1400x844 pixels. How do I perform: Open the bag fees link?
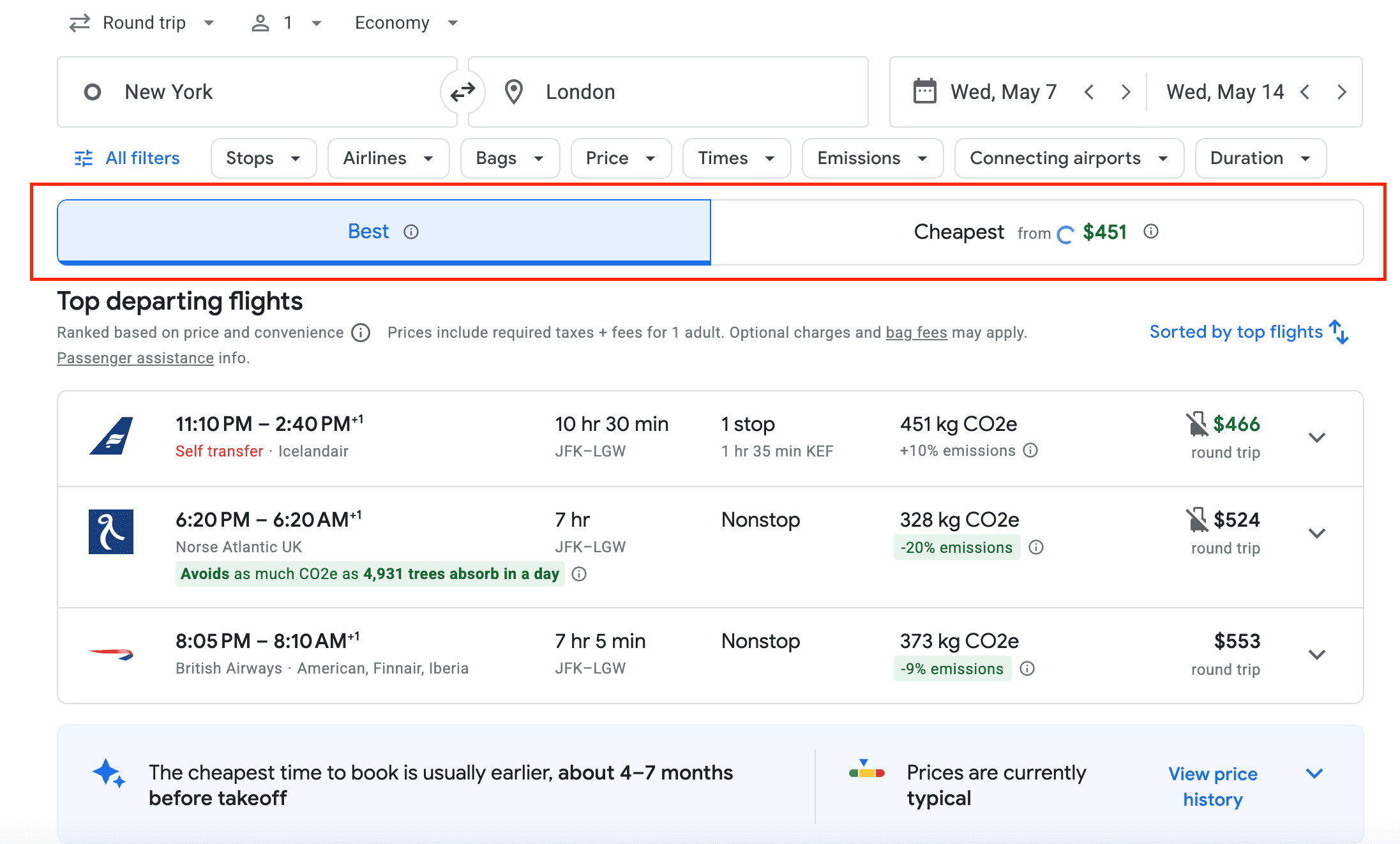click(916, 333)
